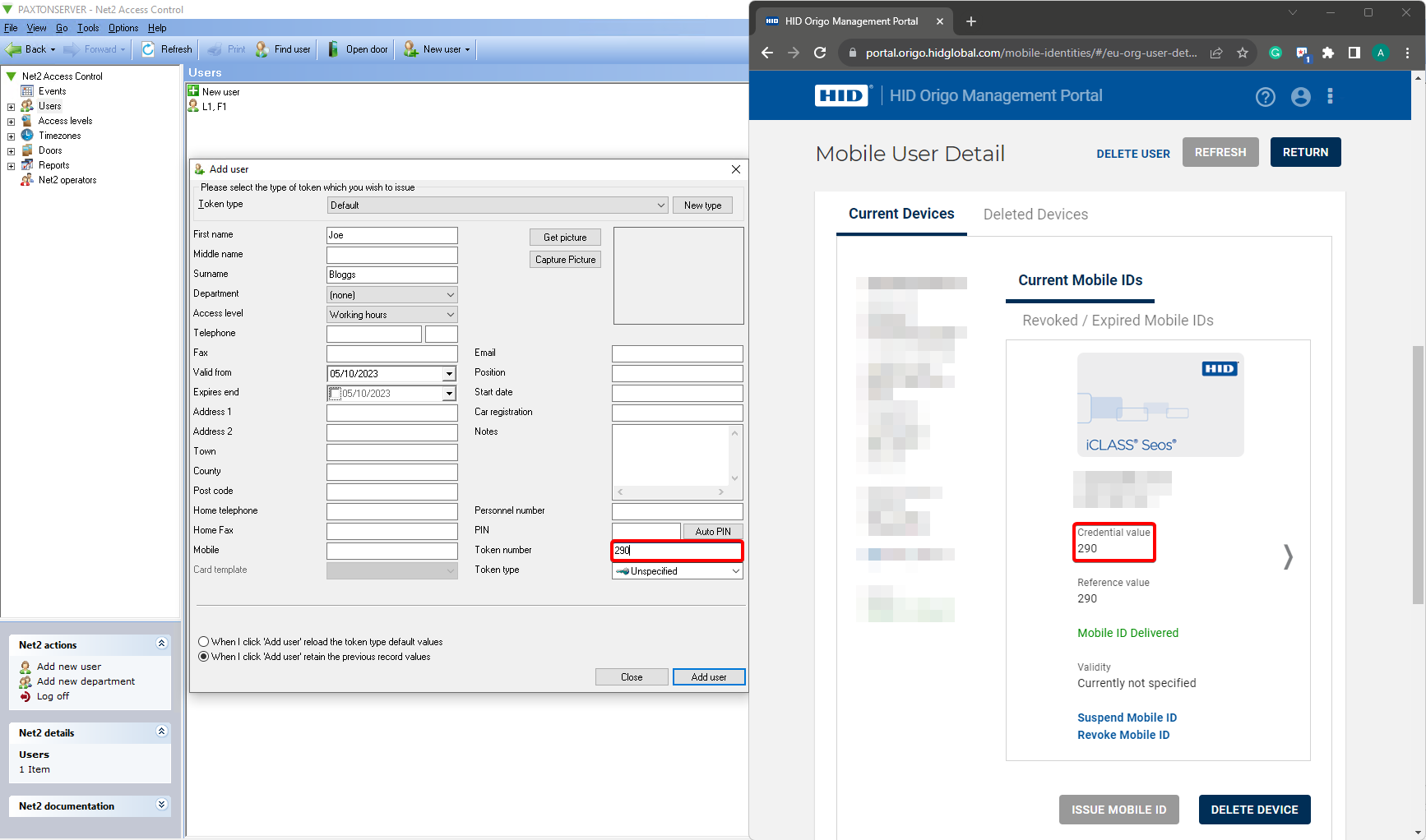Image resolution: width=1426 pixels, height=840 pixels.
Task: Click the New type button
Action: [x=702, y=205]
